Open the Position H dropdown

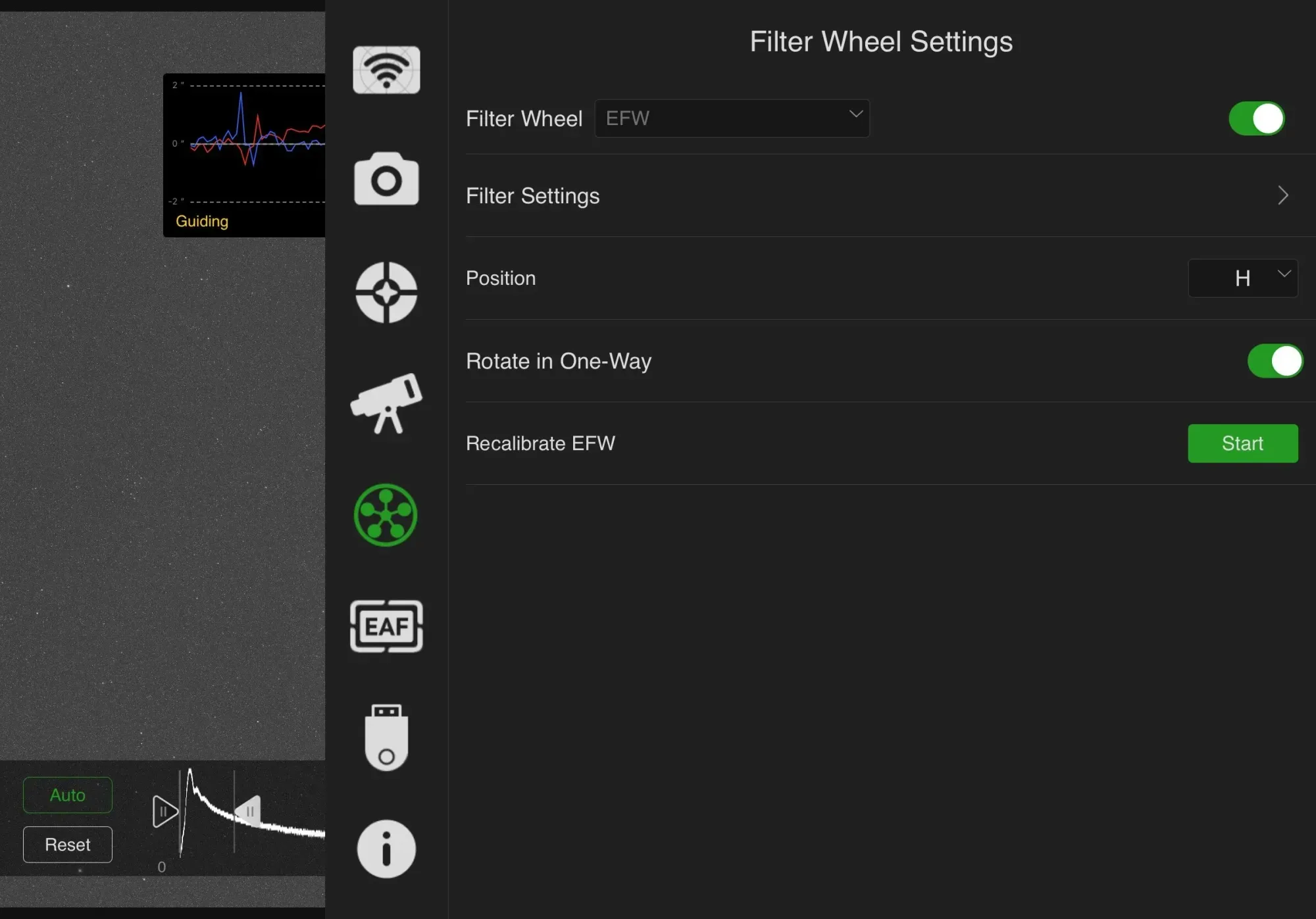1242,278
